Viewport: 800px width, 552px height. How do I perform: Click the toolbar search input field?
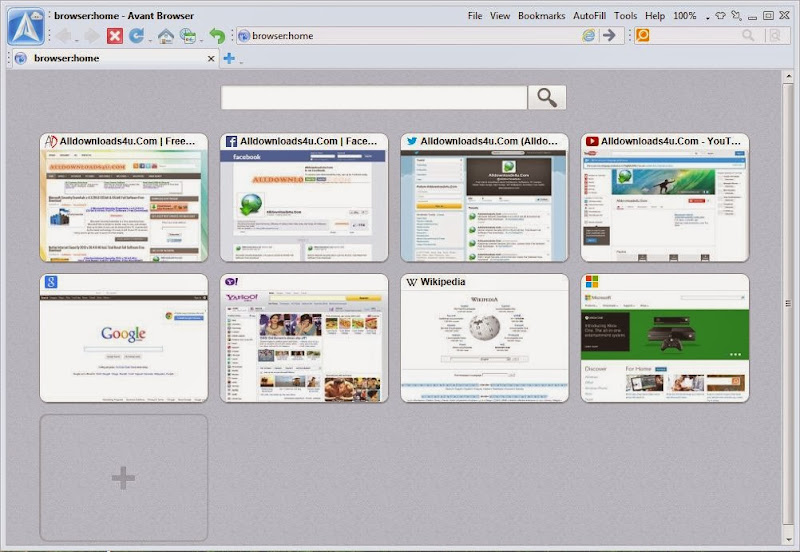click(695, 35)
